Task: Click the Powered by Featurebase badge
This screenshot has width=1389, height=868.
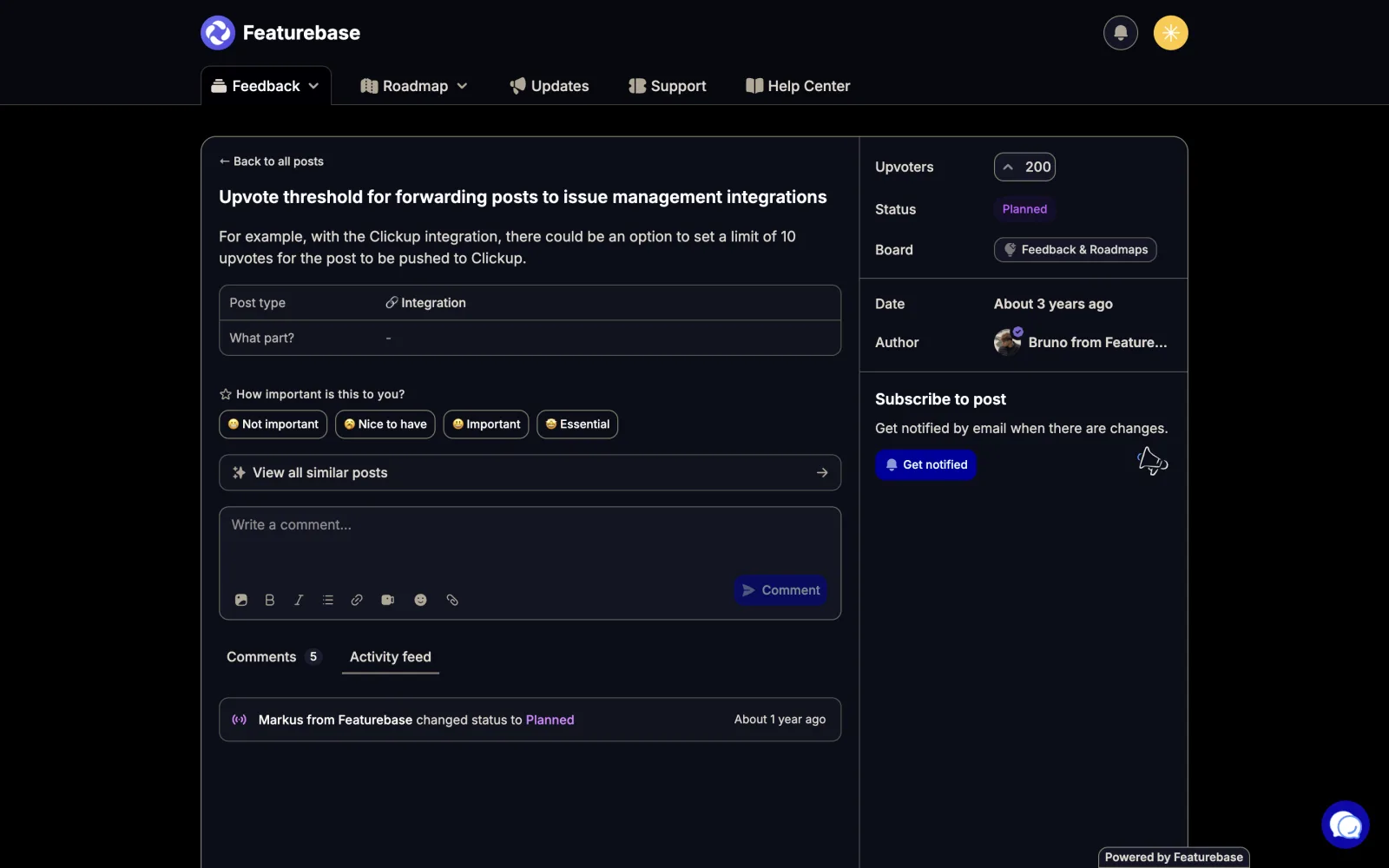Action: [1174, 858]
